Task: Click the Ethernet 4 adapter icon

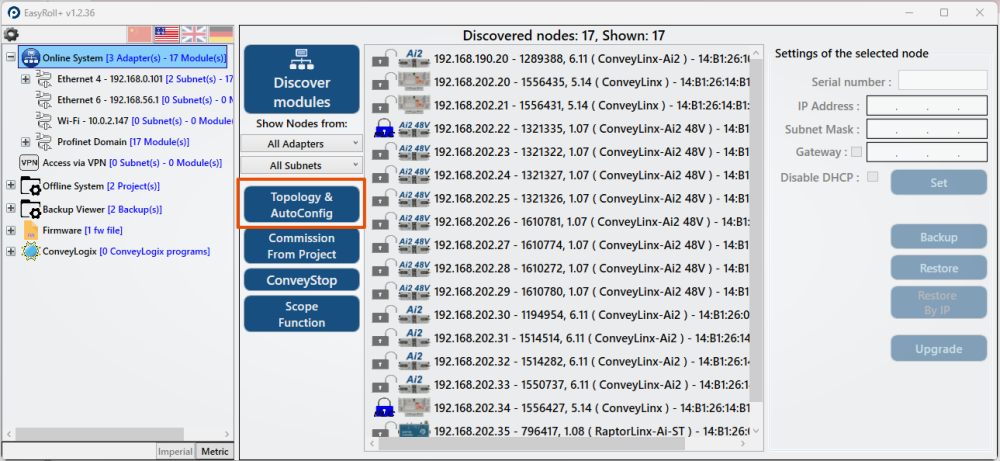Action: tap(43, 80)
